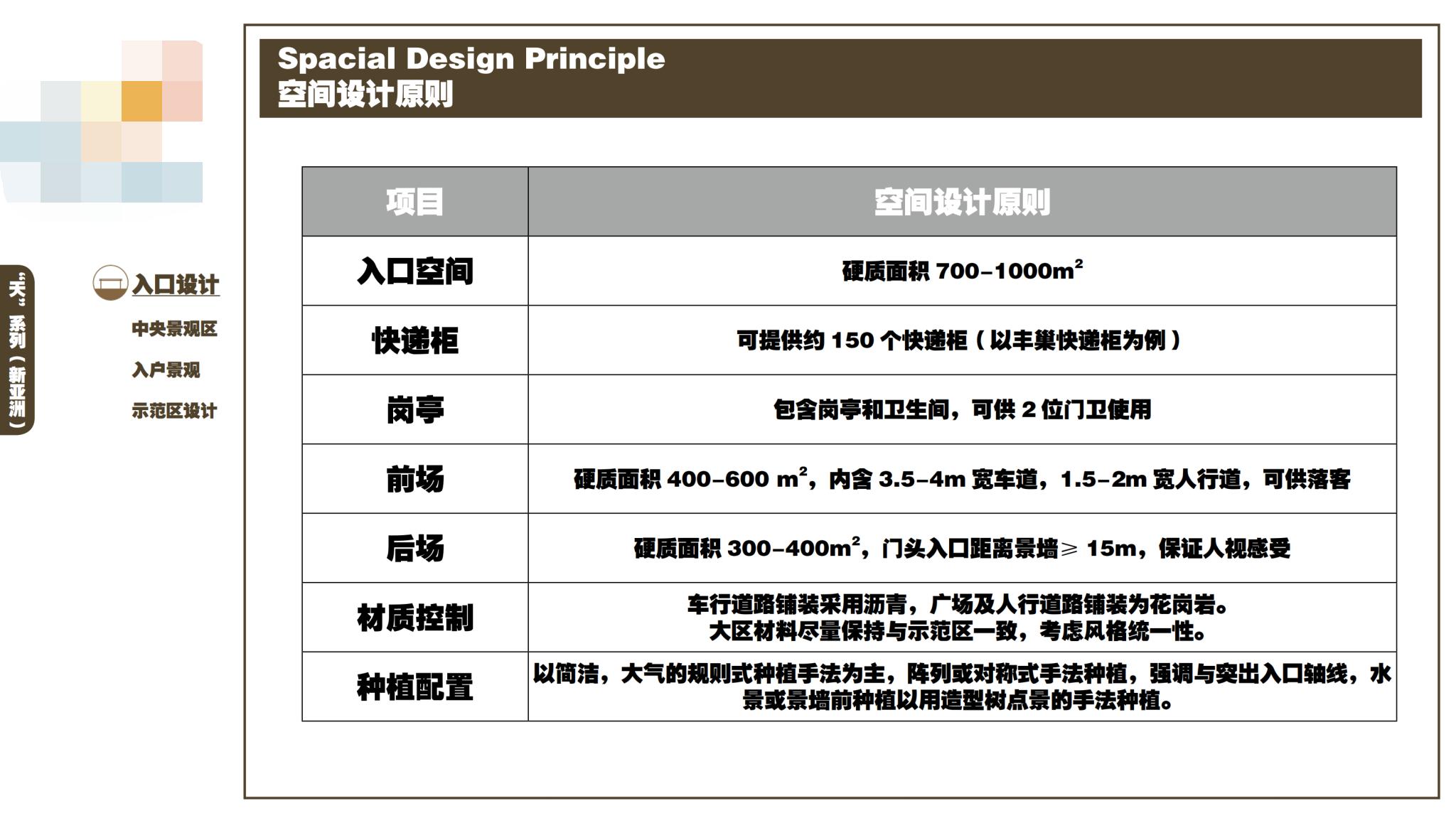
Task: Expand the 材质控制 row details
Action: point(415,618)
